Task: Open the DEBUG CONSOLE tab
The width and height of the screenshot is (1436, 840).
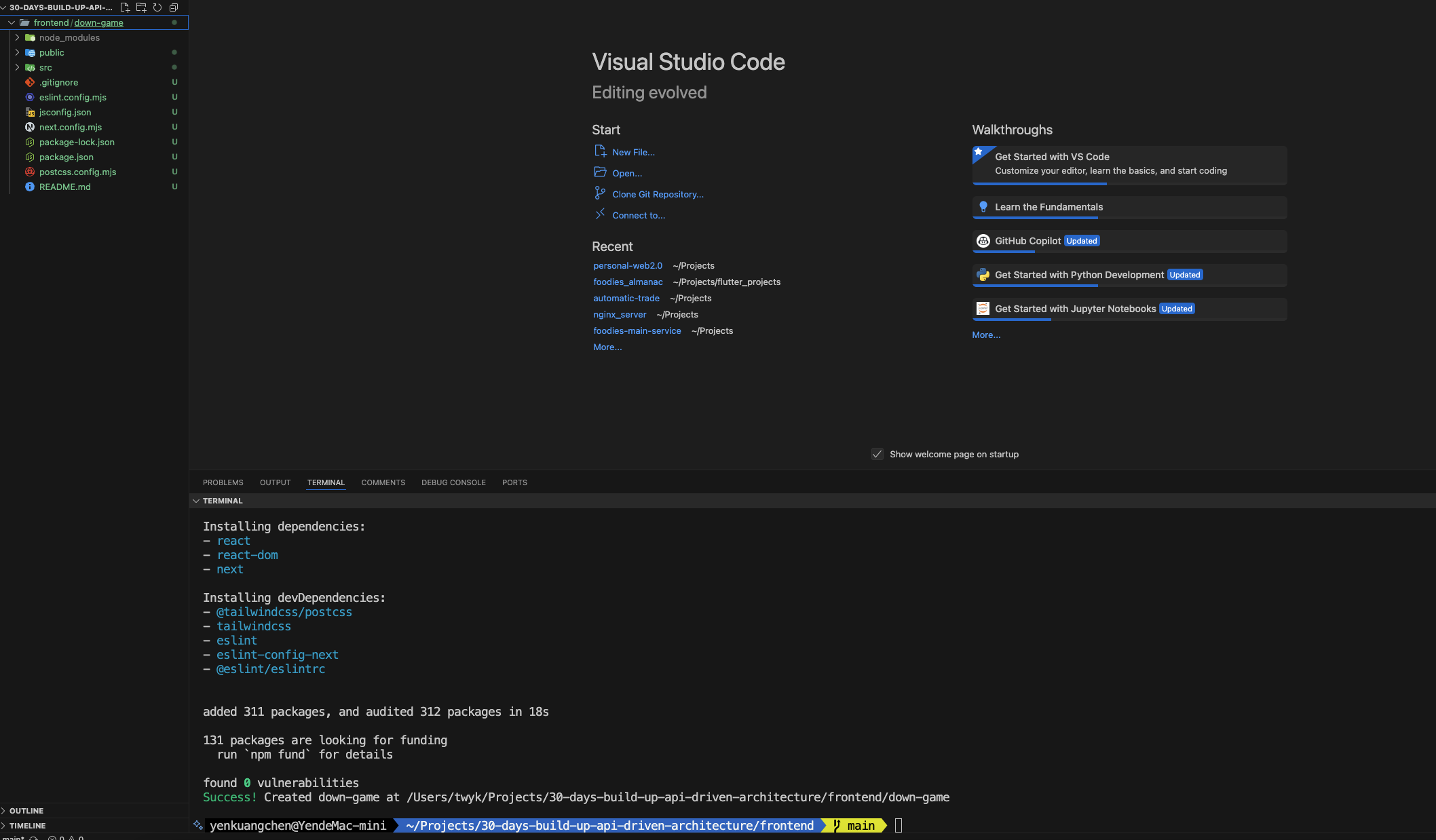Action: (x=453, y=482)
